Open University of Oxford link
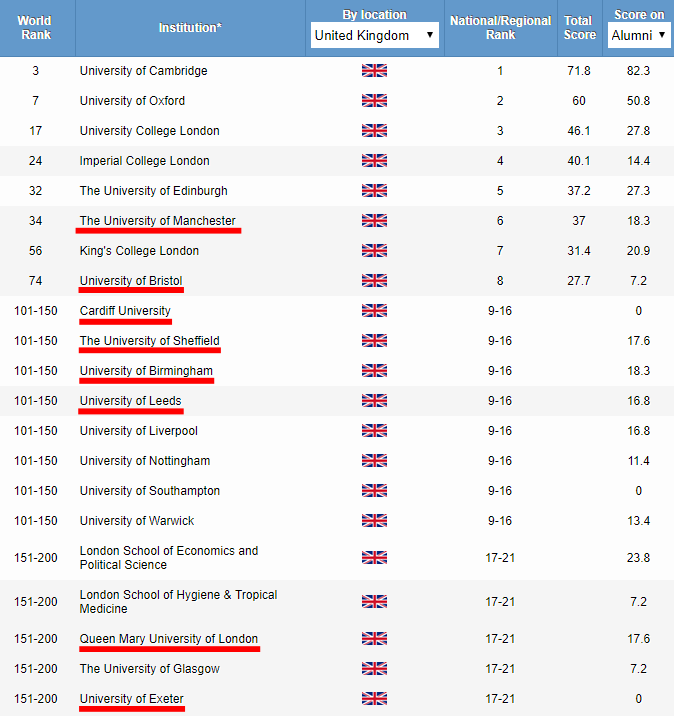The height and width of the screenshot is (716, 674). (132, 100)
